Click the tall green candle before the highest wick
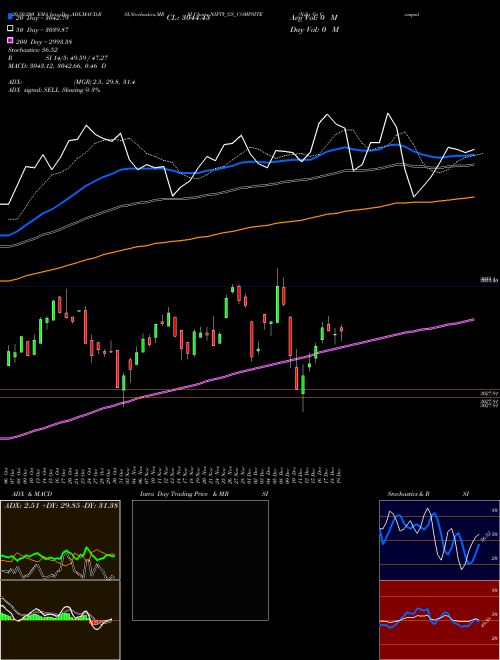 coord(277,304)
